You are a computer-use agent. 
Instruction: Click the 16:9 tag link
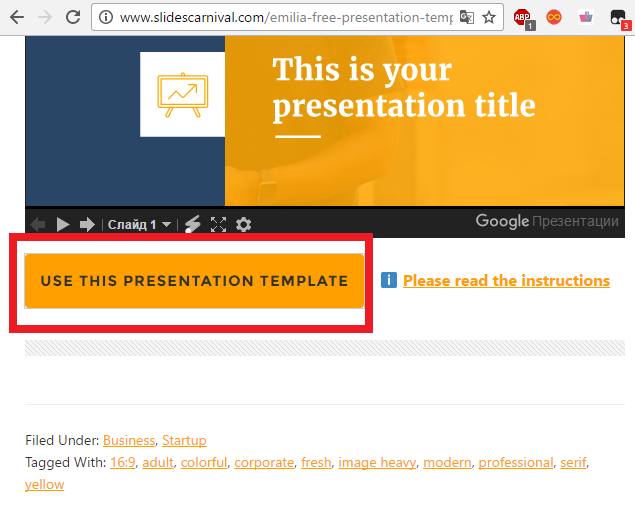[x=123, y=462]
